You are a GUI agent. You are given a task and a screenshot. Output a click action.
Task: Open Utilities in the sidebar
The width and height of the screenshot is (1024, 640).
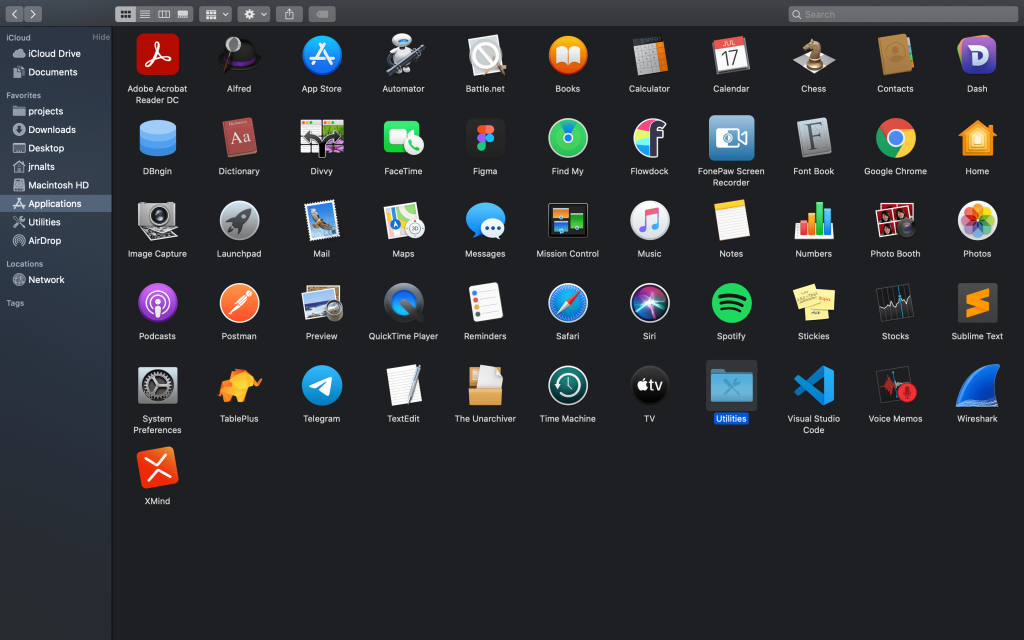pos(56,222)
